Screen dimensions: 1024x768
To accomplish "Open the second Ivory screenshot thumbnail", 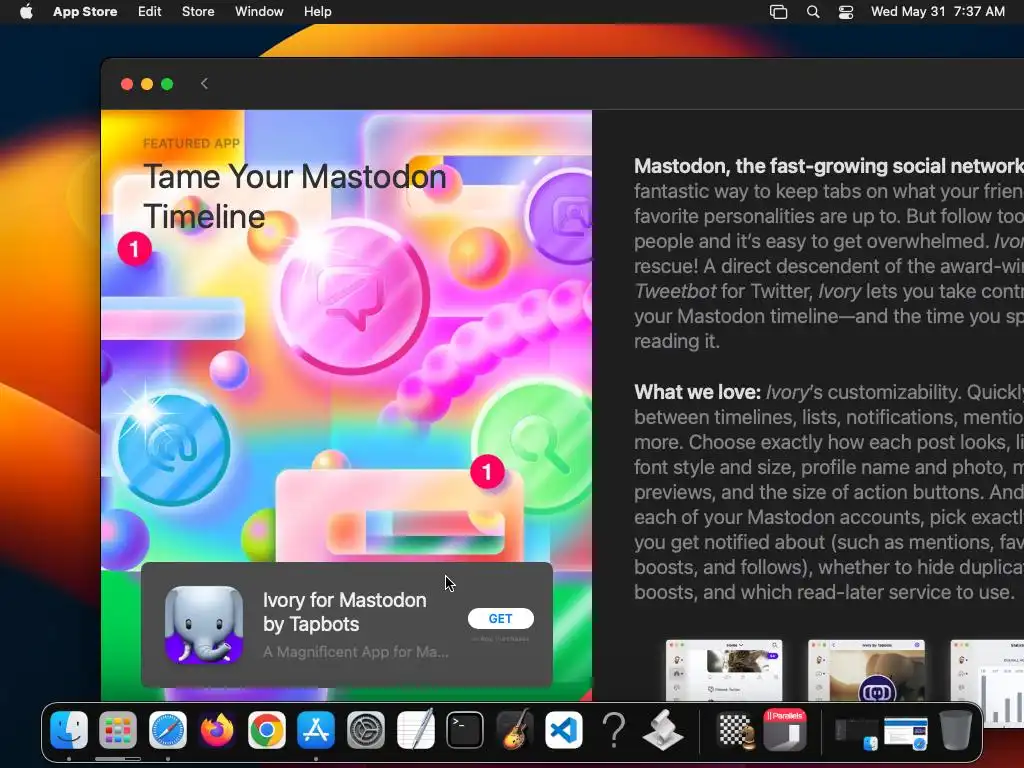I will pos(866,670).
